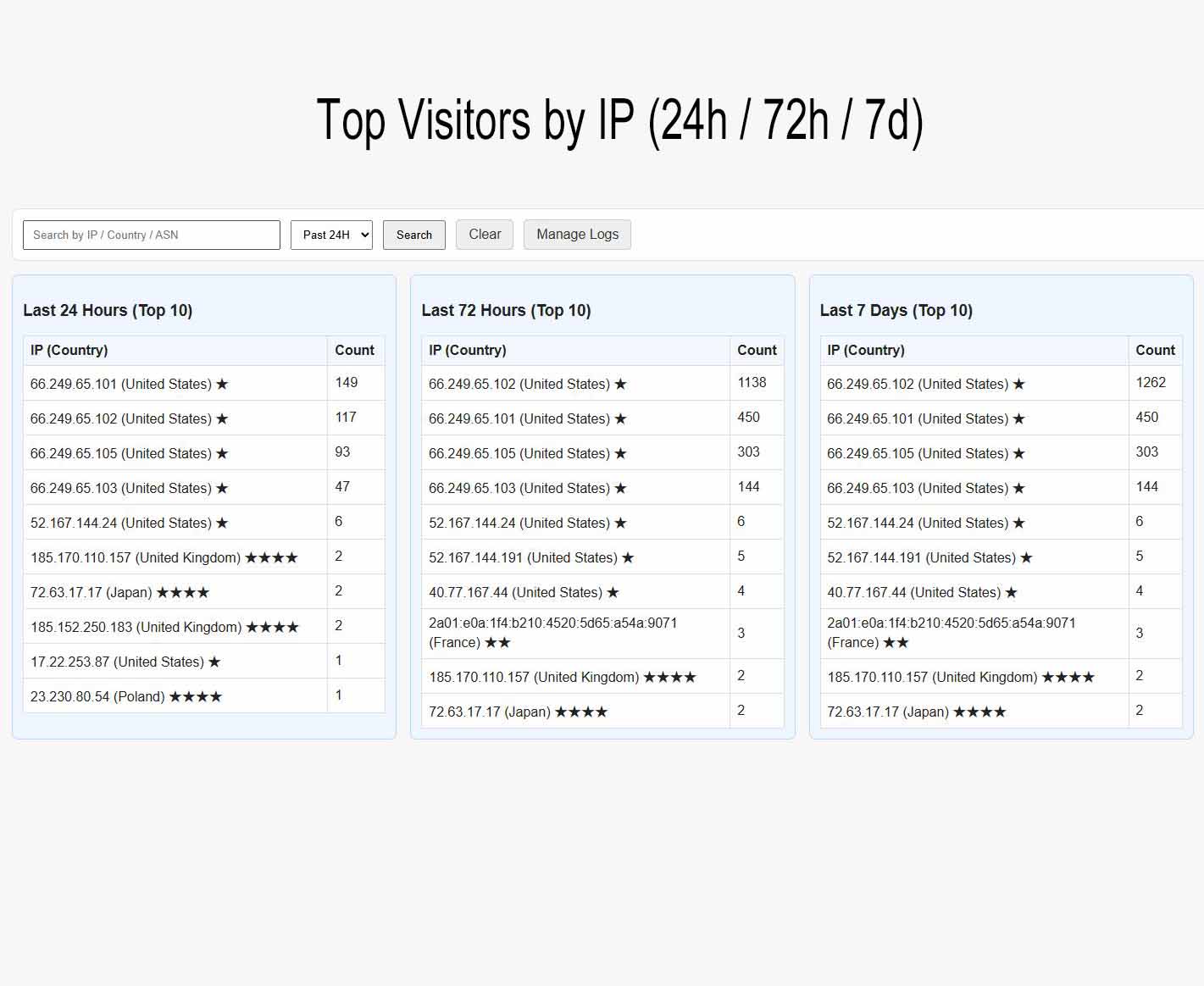Select 66.249.65.101 row in Last 72 Hours table
Image resolution: width=1204 pixels, height=986 pixels.
click(x=602, y=418)
